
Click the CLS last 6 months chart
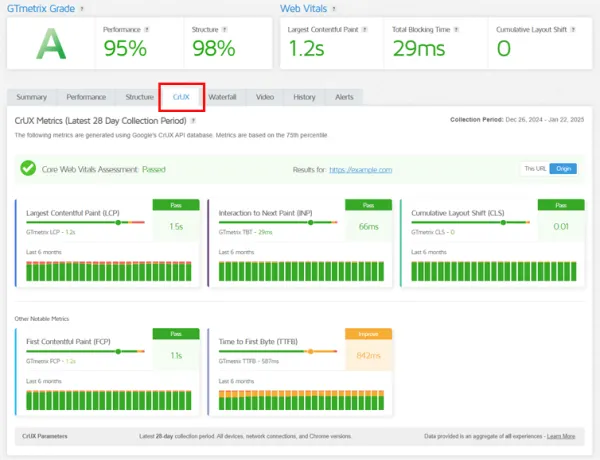point(494,271)
